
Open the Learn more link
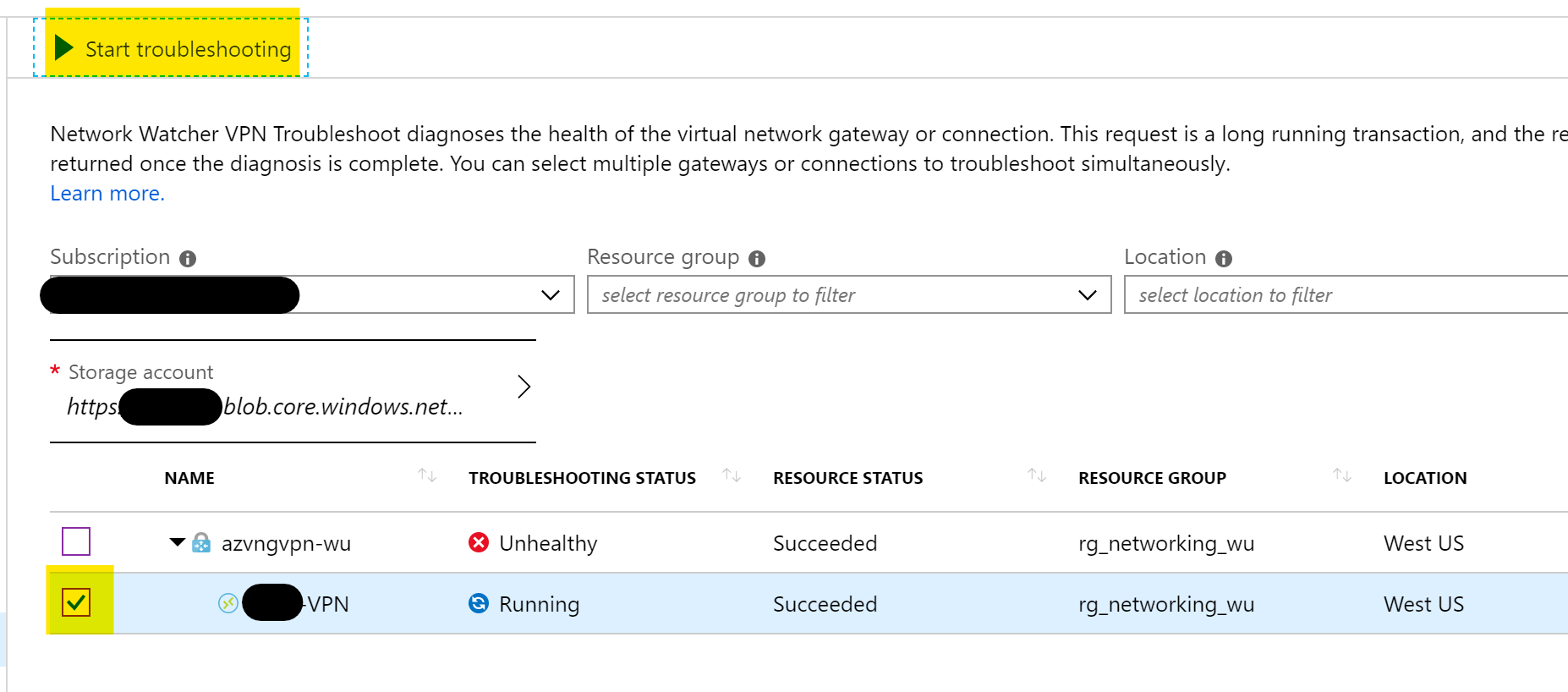coord(107,194)
